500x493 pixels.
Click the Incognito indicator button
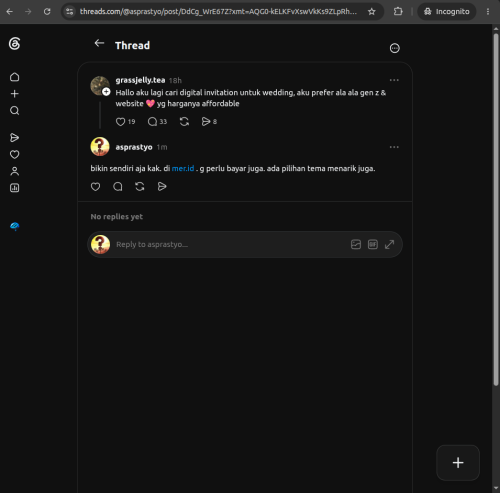(x=447, y=12)
